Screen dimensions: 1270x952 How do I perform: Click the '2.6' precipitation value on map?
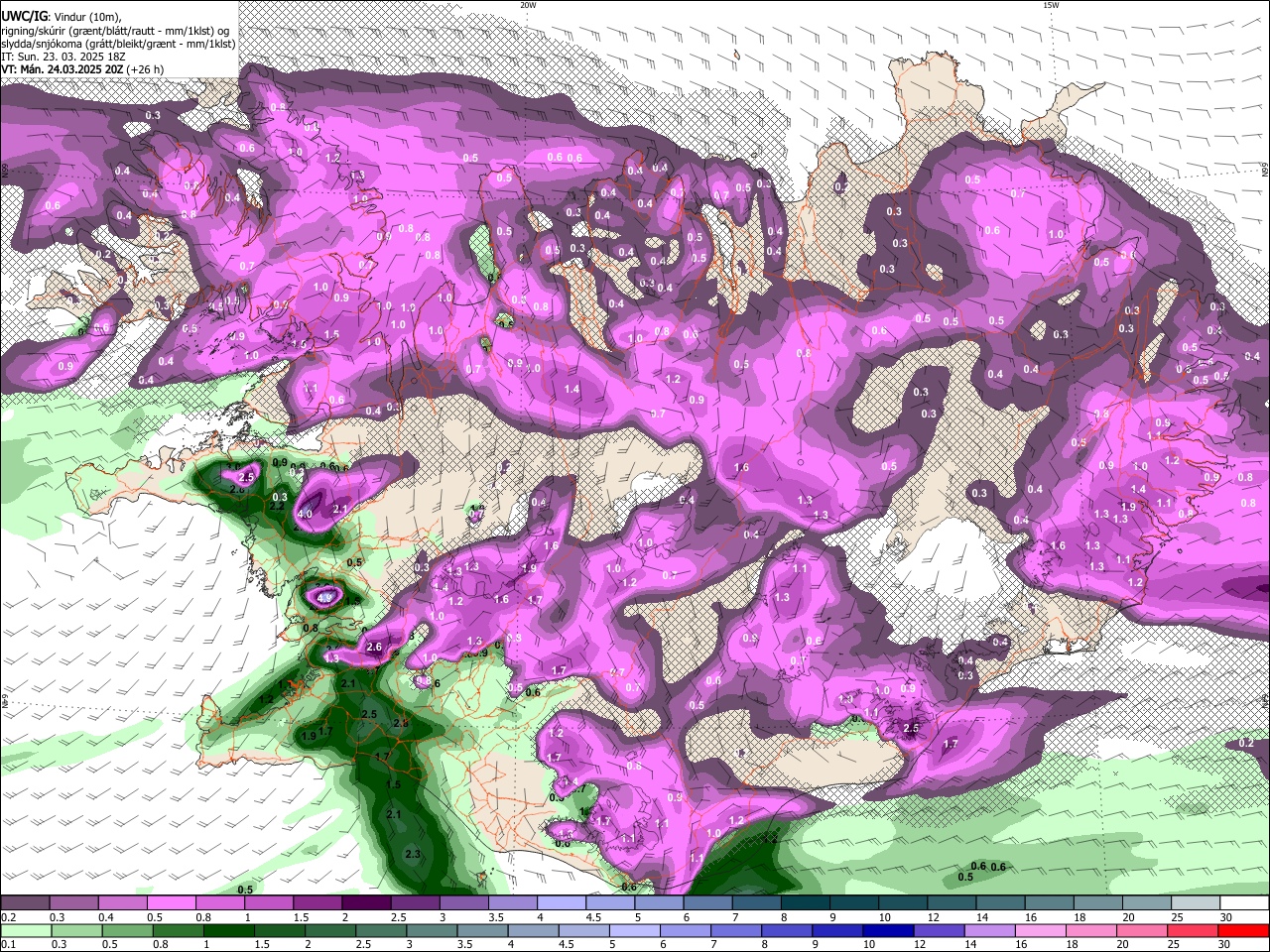[x=374, y=647]
